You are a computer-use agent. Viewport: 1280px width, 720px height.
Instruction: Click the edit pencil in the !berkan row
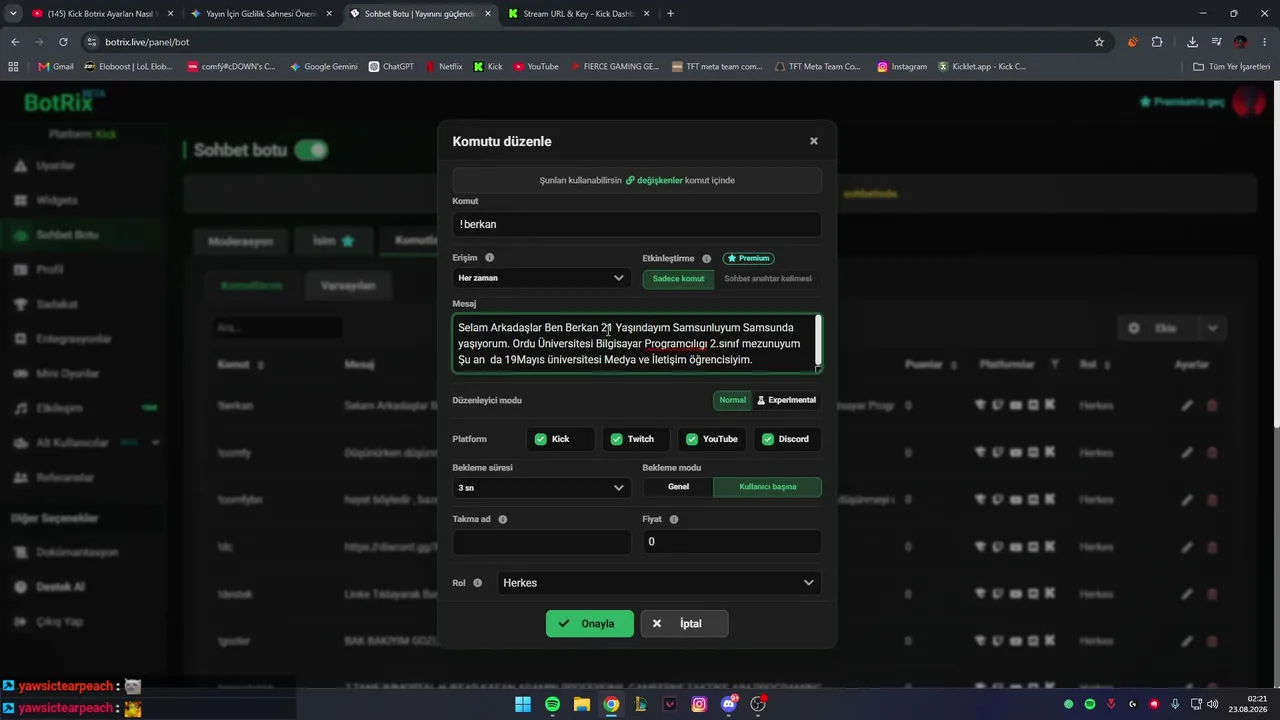[1187, 406]
